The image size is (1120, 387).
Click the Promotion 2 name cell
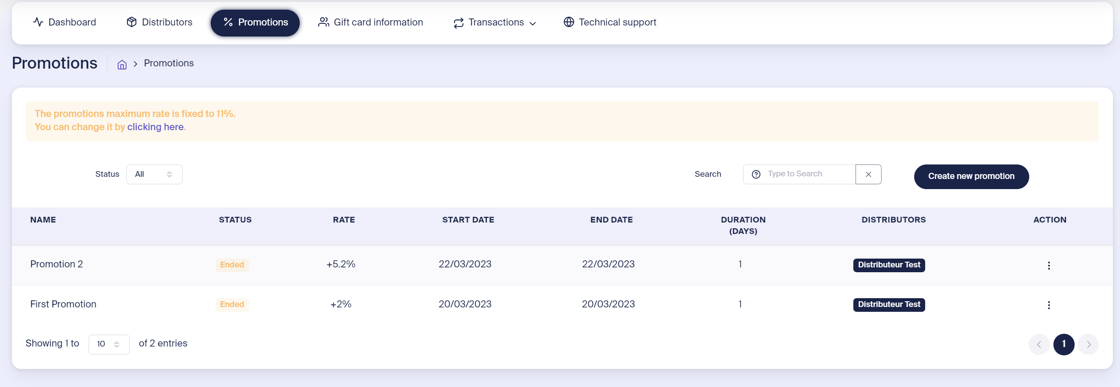[56, 264]
